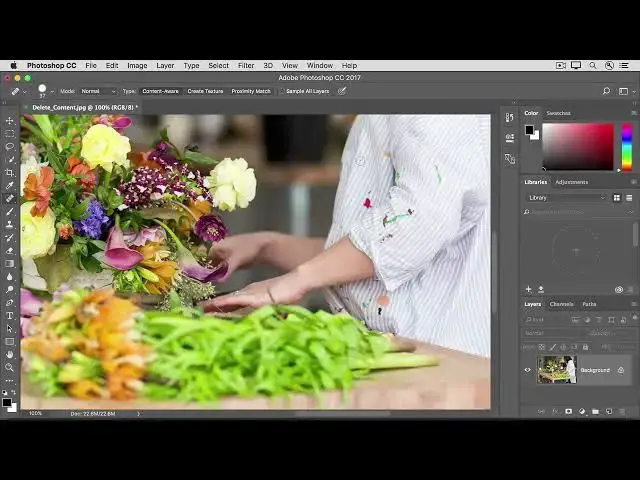Image resolution: width=640 pixels, height=480 pixels.
Task: Create new fill or adjustment layer
Action: pos(582,411)
